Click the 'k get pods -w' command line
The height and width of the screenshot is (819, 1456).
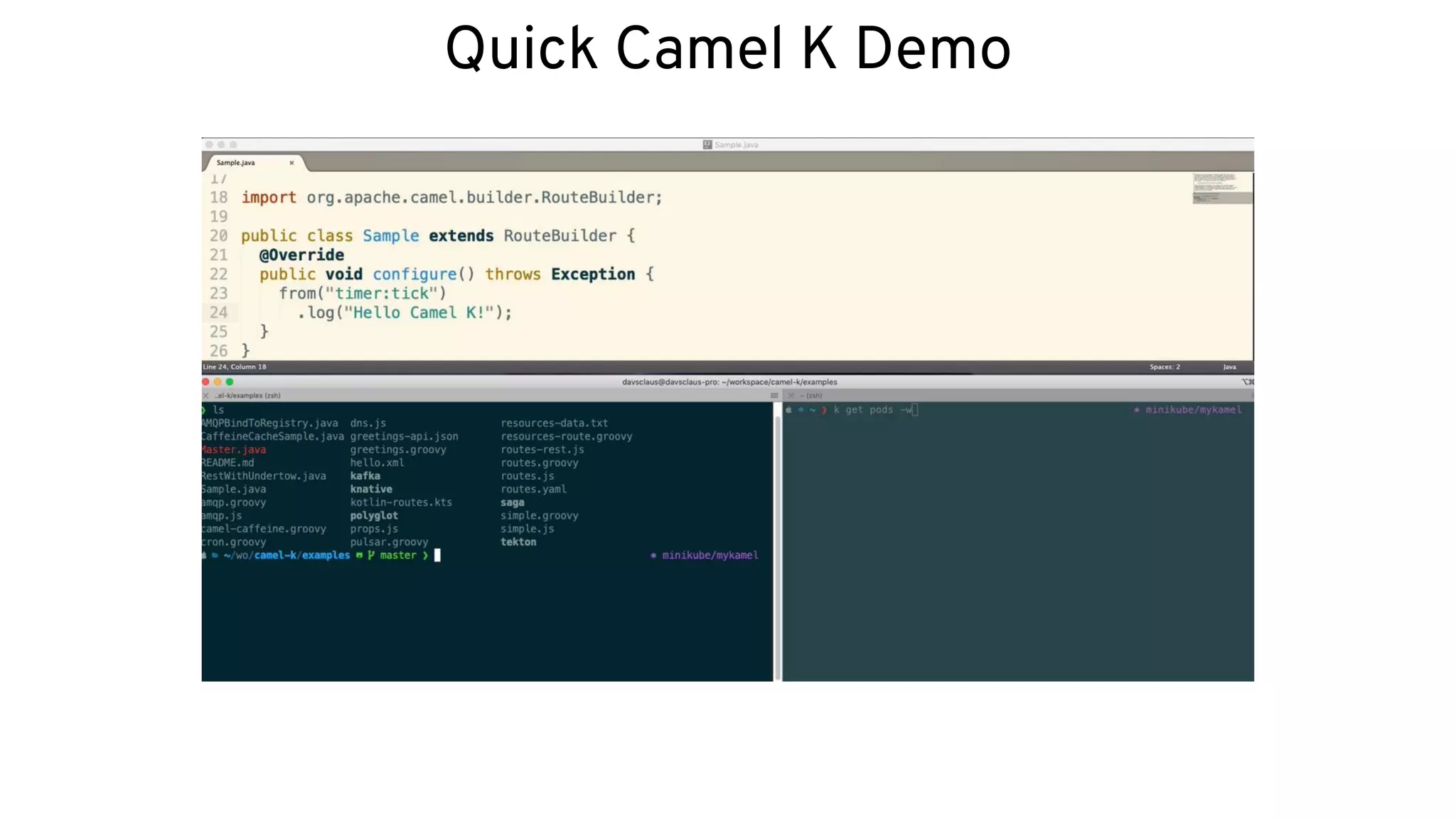click(874, 410)
